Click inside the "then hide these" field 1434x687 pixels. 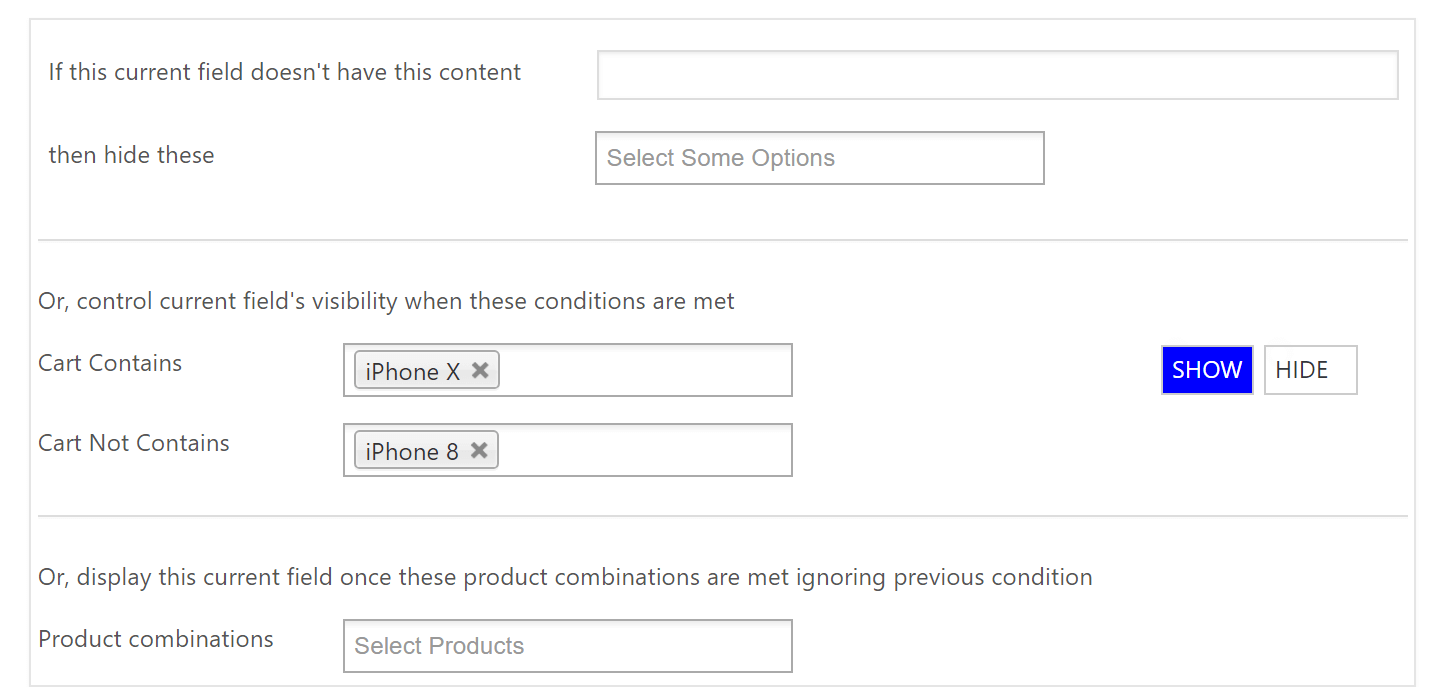coord(820,157)
